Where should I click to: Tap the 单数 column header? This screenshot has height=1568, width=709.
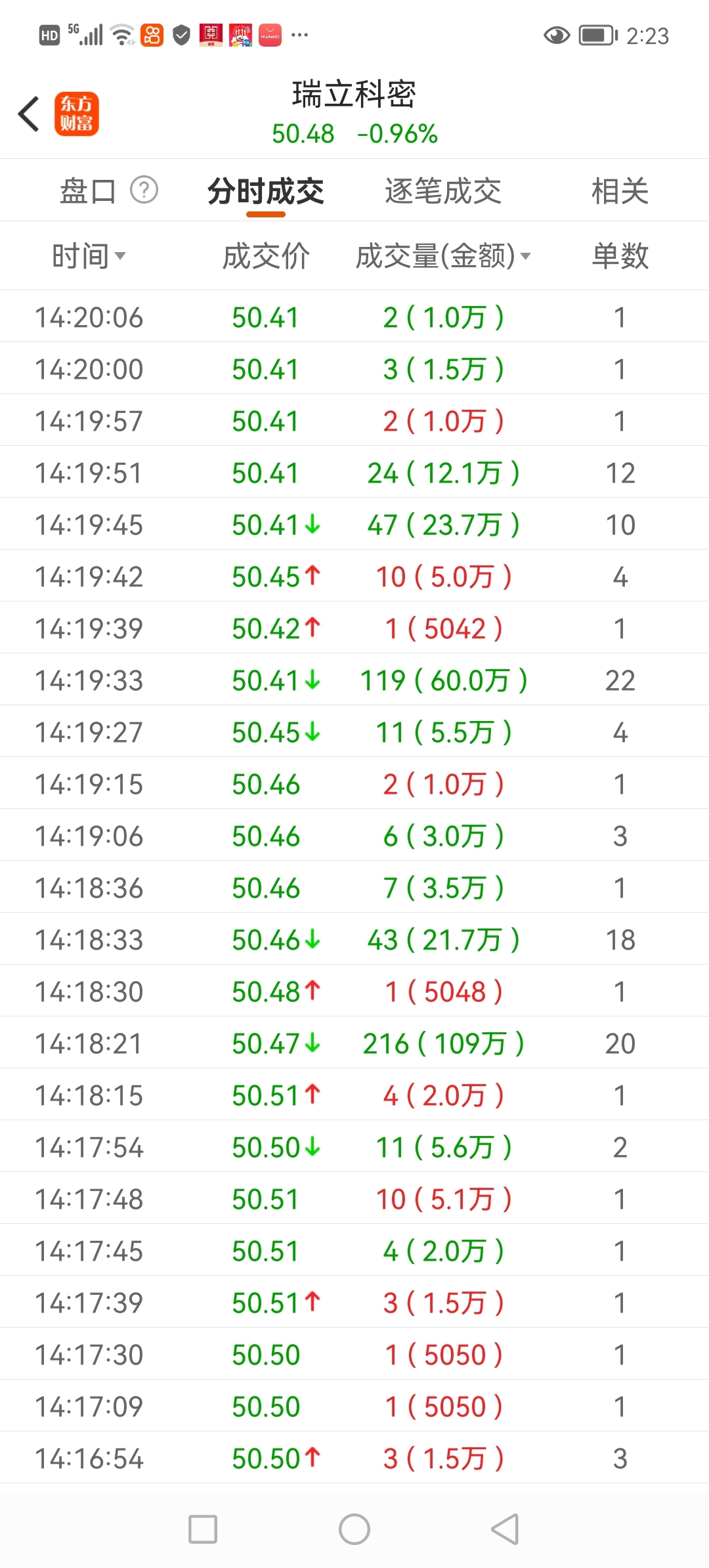tap(620, 255)
